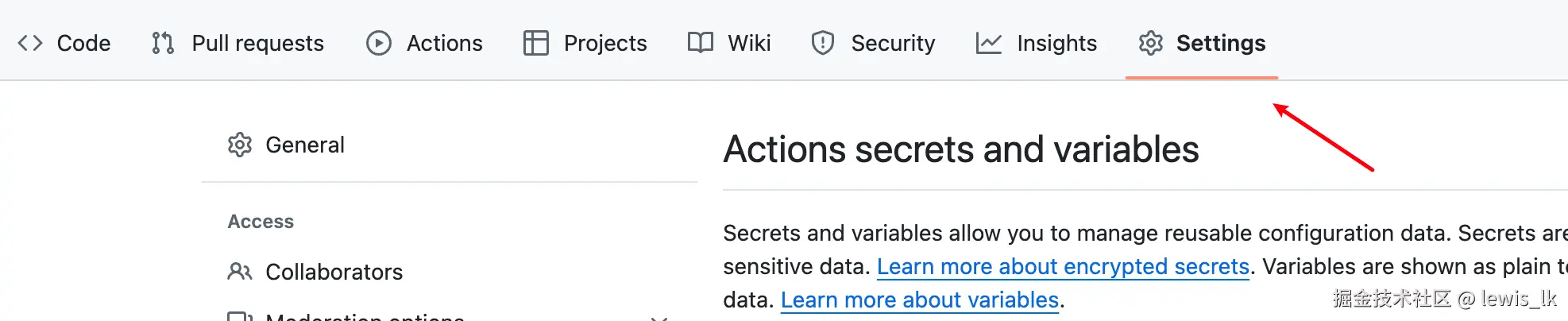This screenshot has width=1568, height=321.
Task: Click the Wiki book icon
Action: 701,43
